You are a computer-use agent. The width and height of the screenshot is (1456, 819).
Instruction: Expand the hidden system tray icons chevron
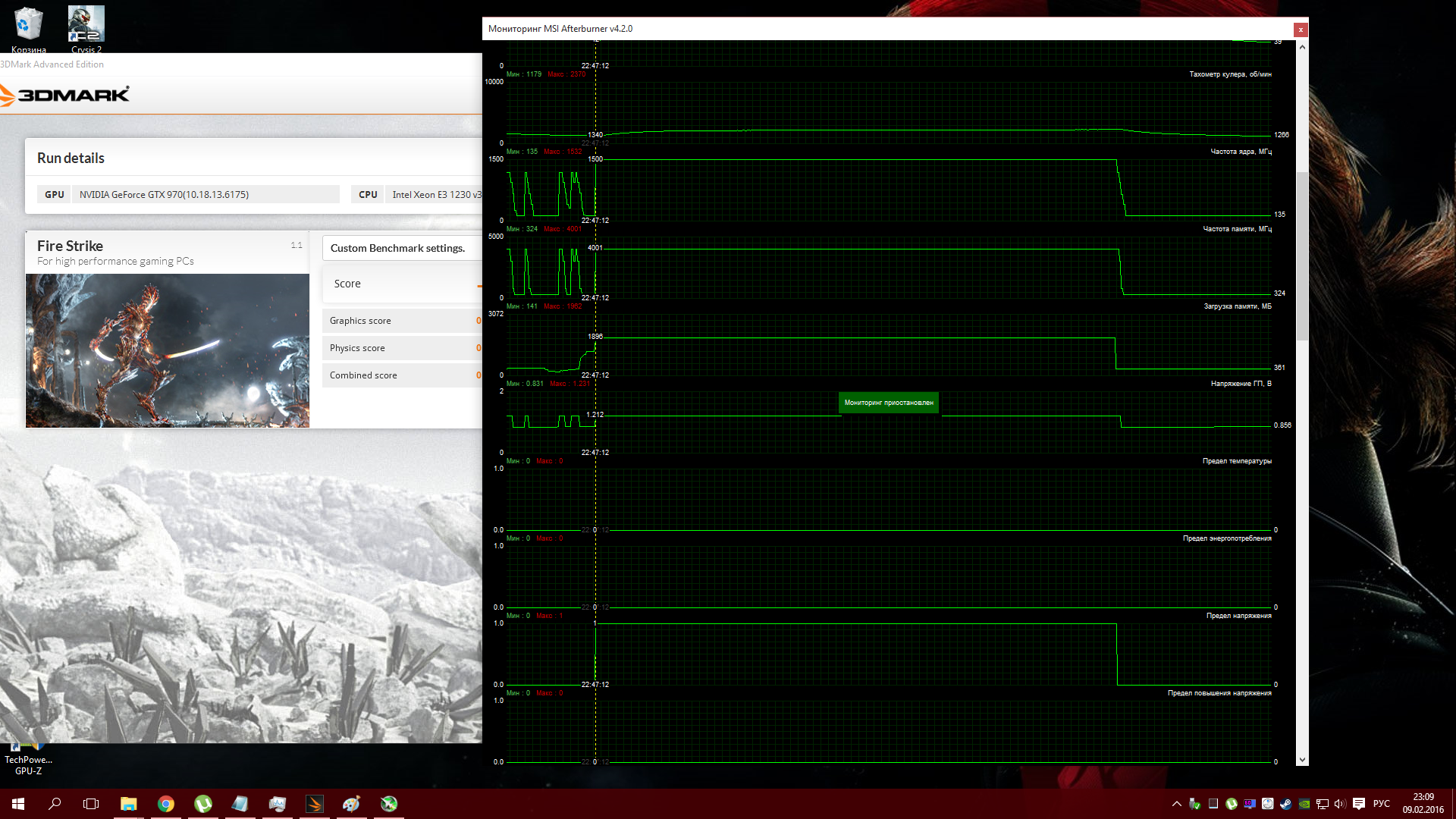[x=1176, y=804]
